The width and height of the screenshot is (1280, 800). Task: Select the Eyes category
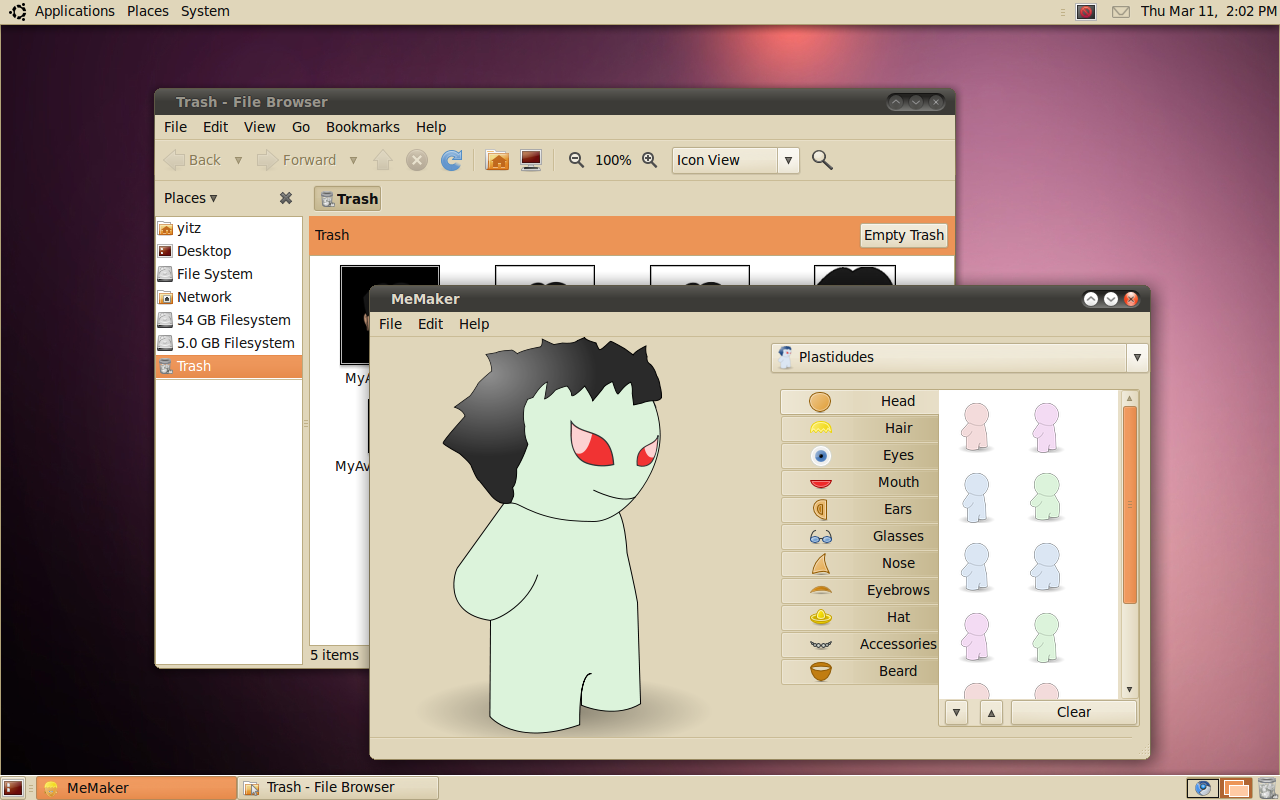860,455
